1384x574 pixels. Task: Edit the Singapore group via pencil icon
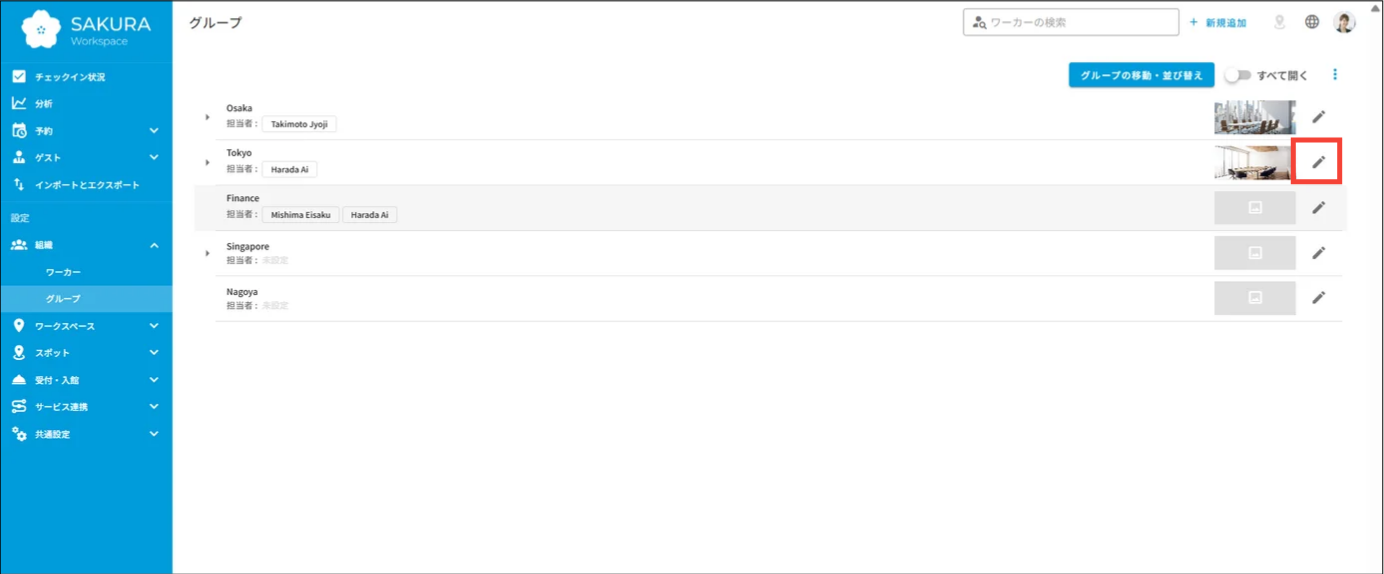pos(1318,252)
